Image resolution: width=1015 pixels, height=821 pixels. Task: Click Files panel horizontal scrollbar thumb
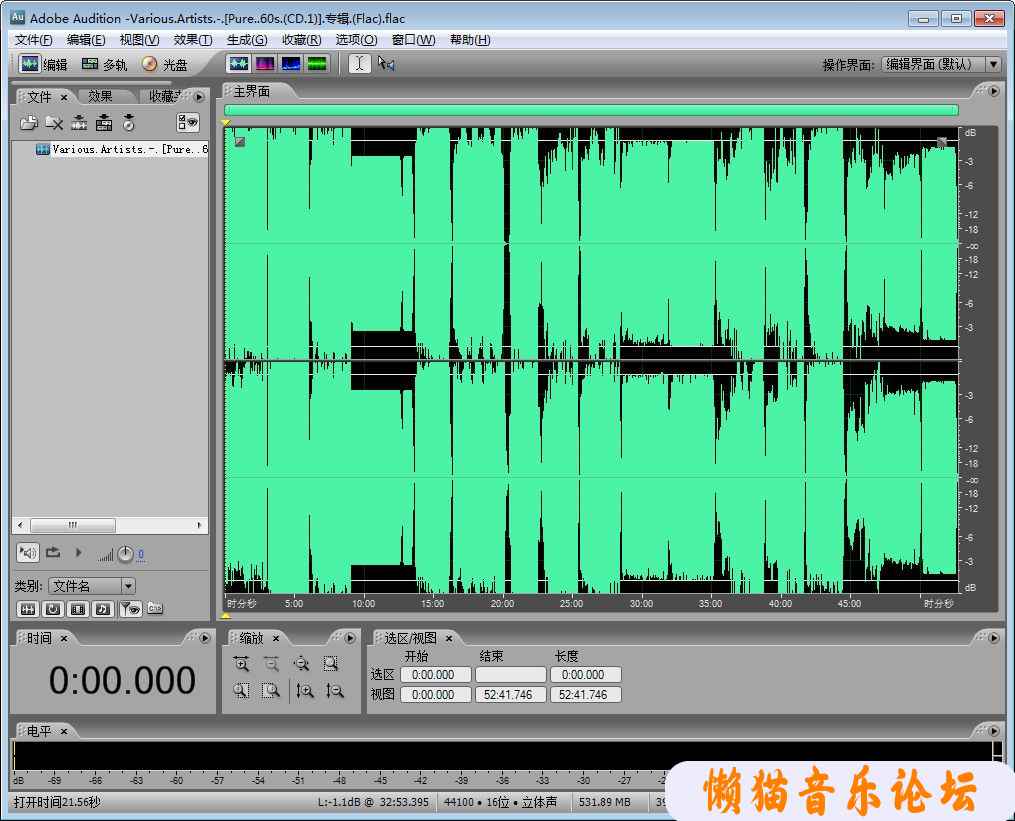click(x=73, y=525)
